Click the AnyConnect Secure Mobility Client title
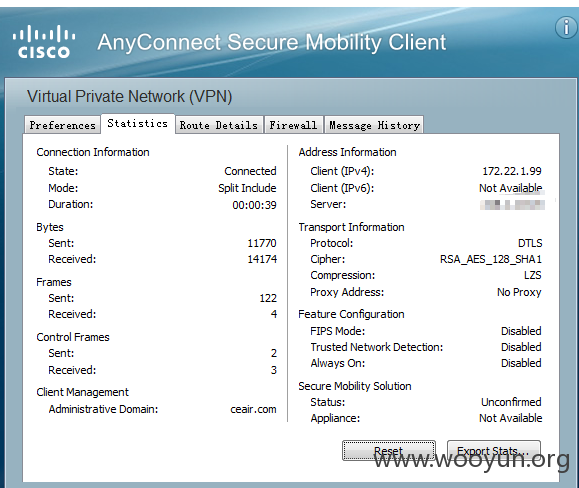Screen dimensions: 579x488 (x=272, y=42)
